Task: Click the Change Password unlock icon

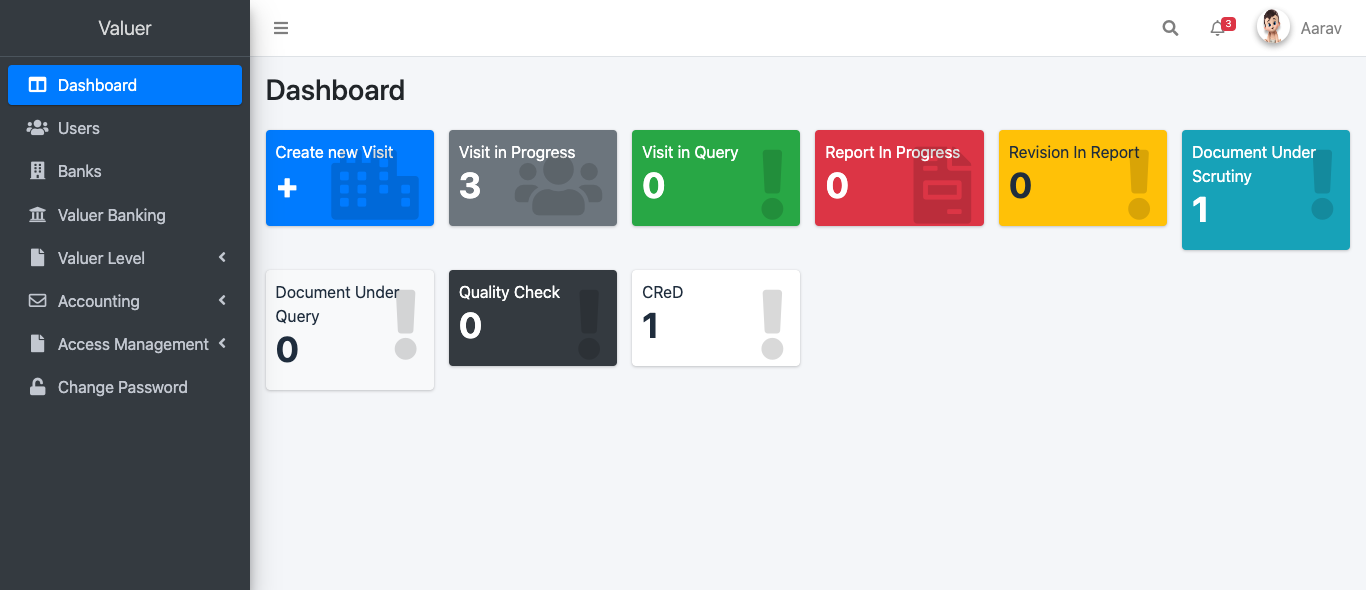Action: [37, 387]
